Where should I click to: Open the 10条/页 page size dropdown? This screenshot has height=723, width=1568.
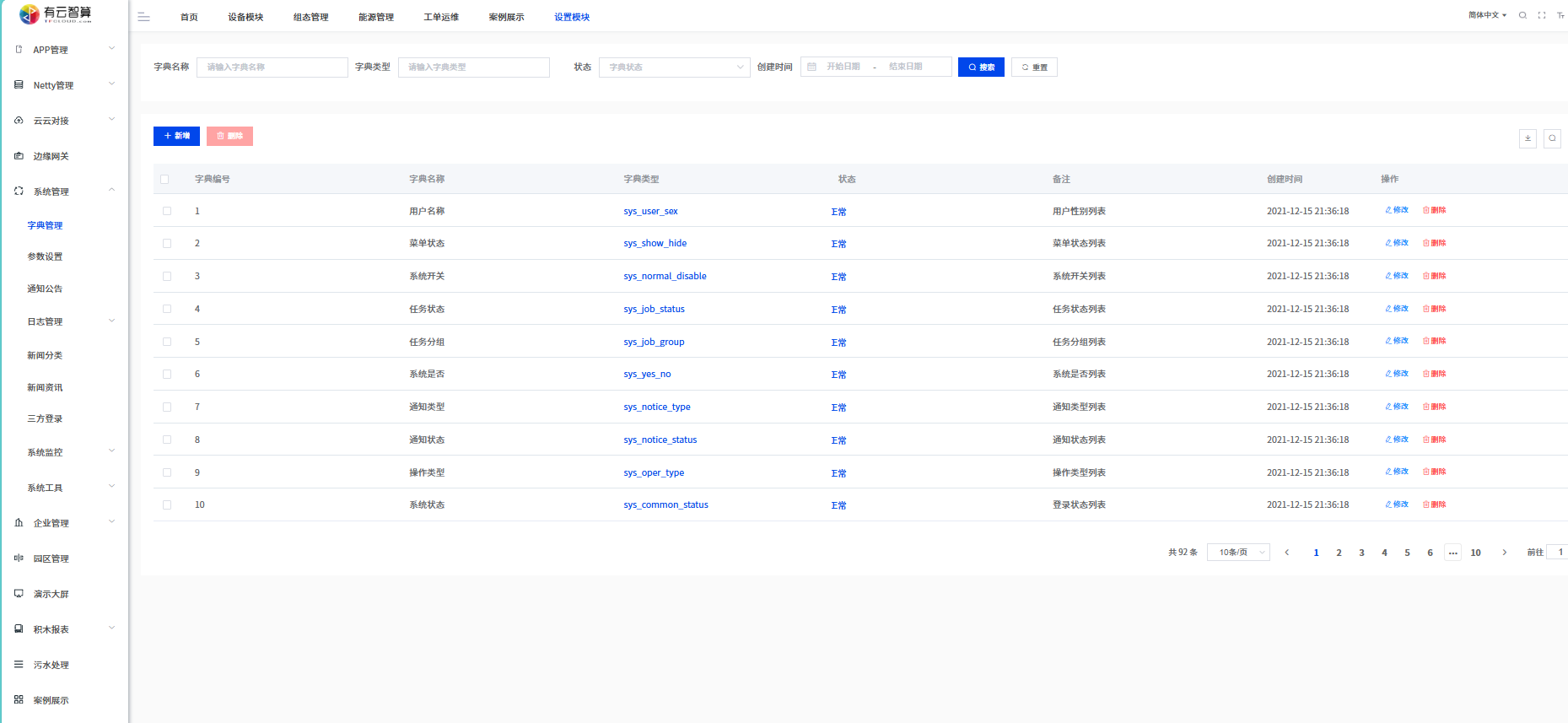click(x=1238, y=553)
